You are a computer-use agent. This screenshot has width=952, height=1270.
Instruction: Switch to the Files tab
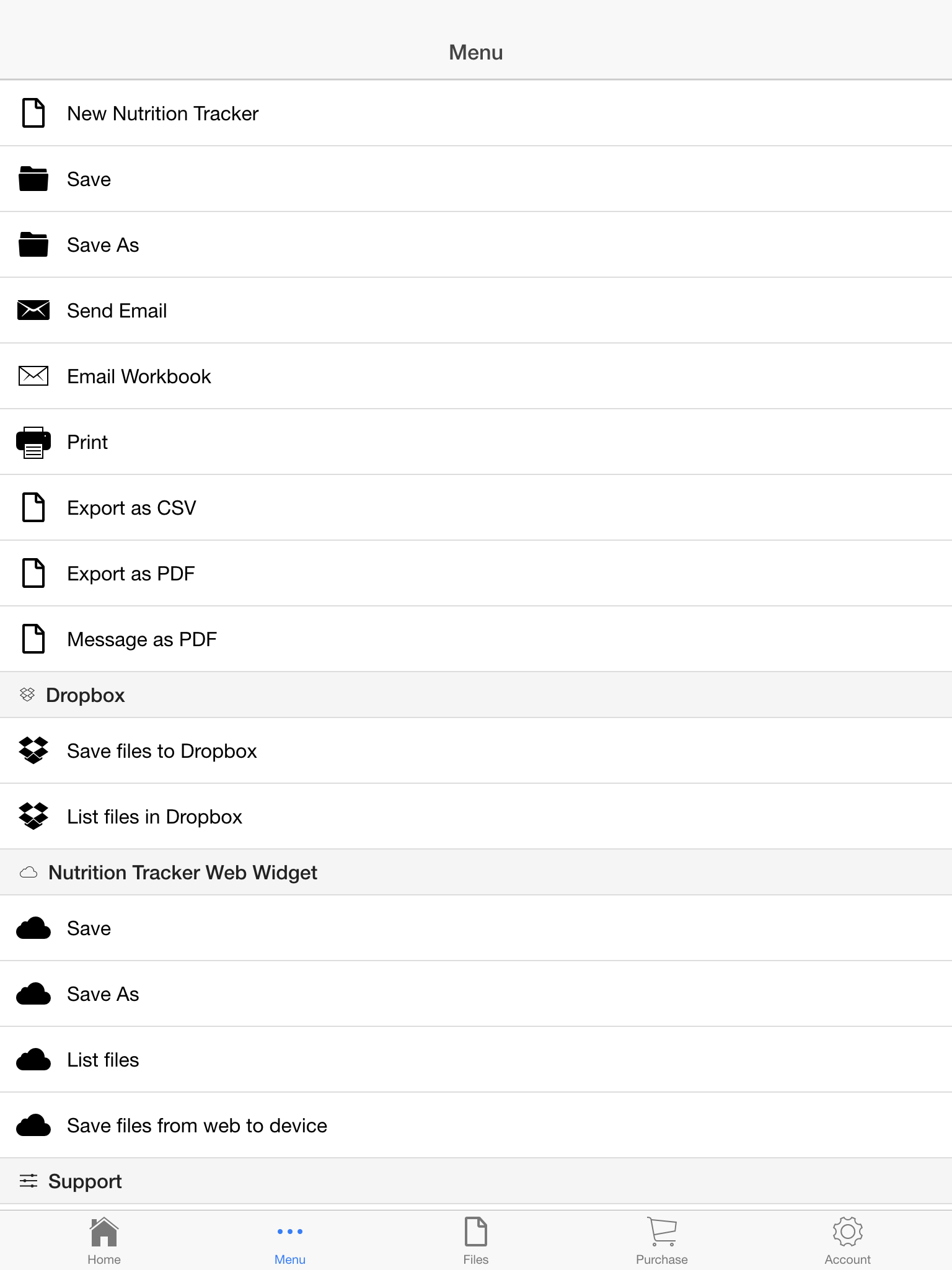pos(476,1241)
